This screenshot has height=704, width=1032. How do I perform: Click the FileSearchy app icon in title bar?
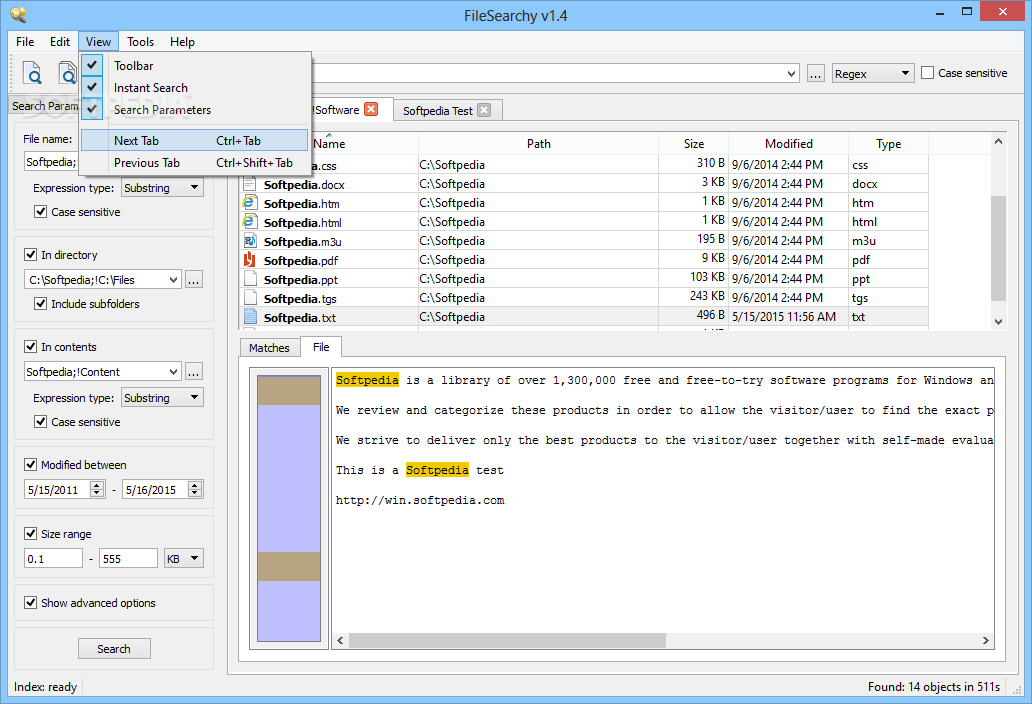(18, 14)
